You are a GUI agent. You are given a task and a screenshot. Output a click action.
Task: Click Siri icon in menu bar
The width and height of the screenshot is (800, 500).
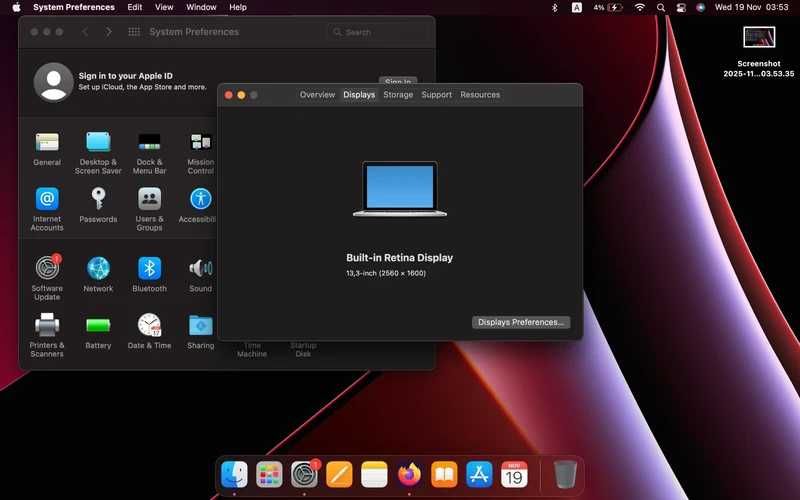pos(701,7)
